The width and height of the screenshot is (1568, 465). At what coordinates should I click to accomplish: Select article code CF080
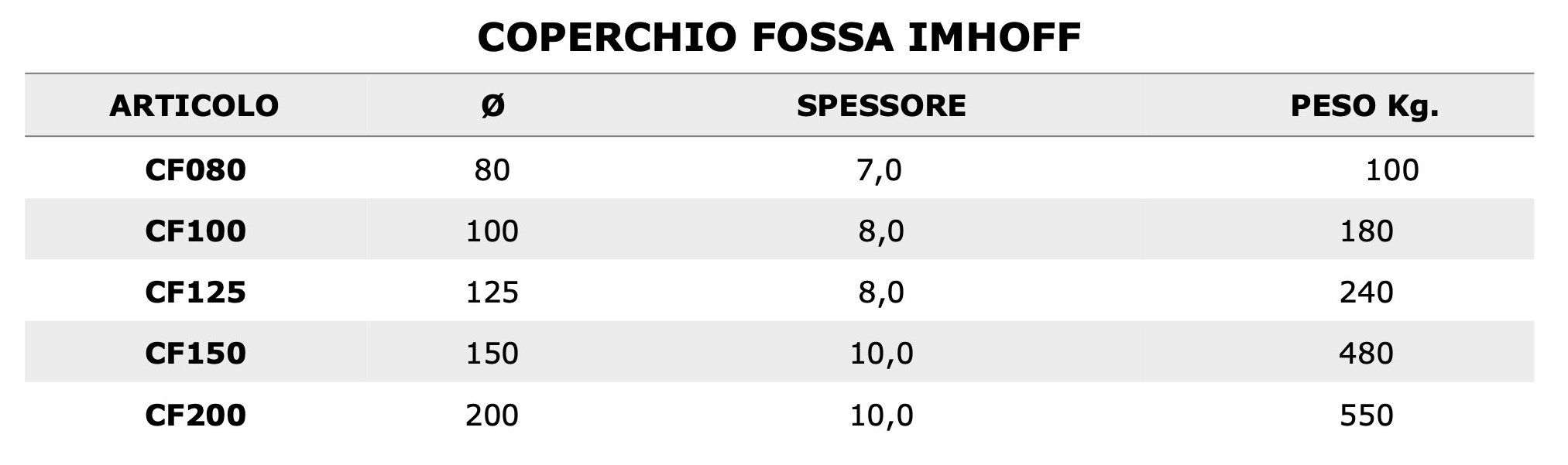click(195, 169)
